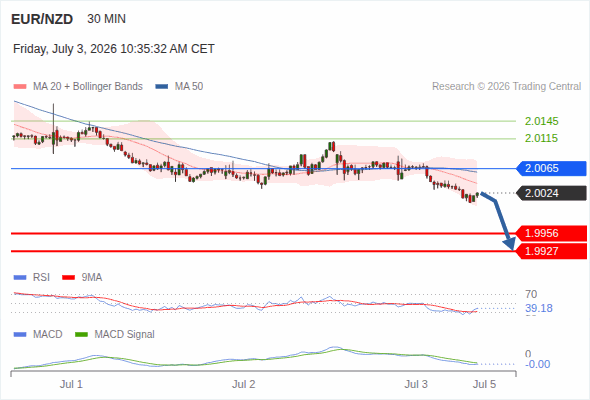The height and width of the screenshot is (400, 590).
Task: Click the 2.0145 resistance level label
Action: [541, 121]
